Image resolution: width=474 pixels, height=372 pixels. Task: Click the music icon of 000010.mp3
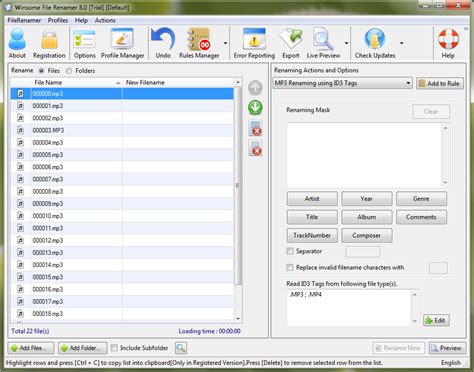(20, 216)
